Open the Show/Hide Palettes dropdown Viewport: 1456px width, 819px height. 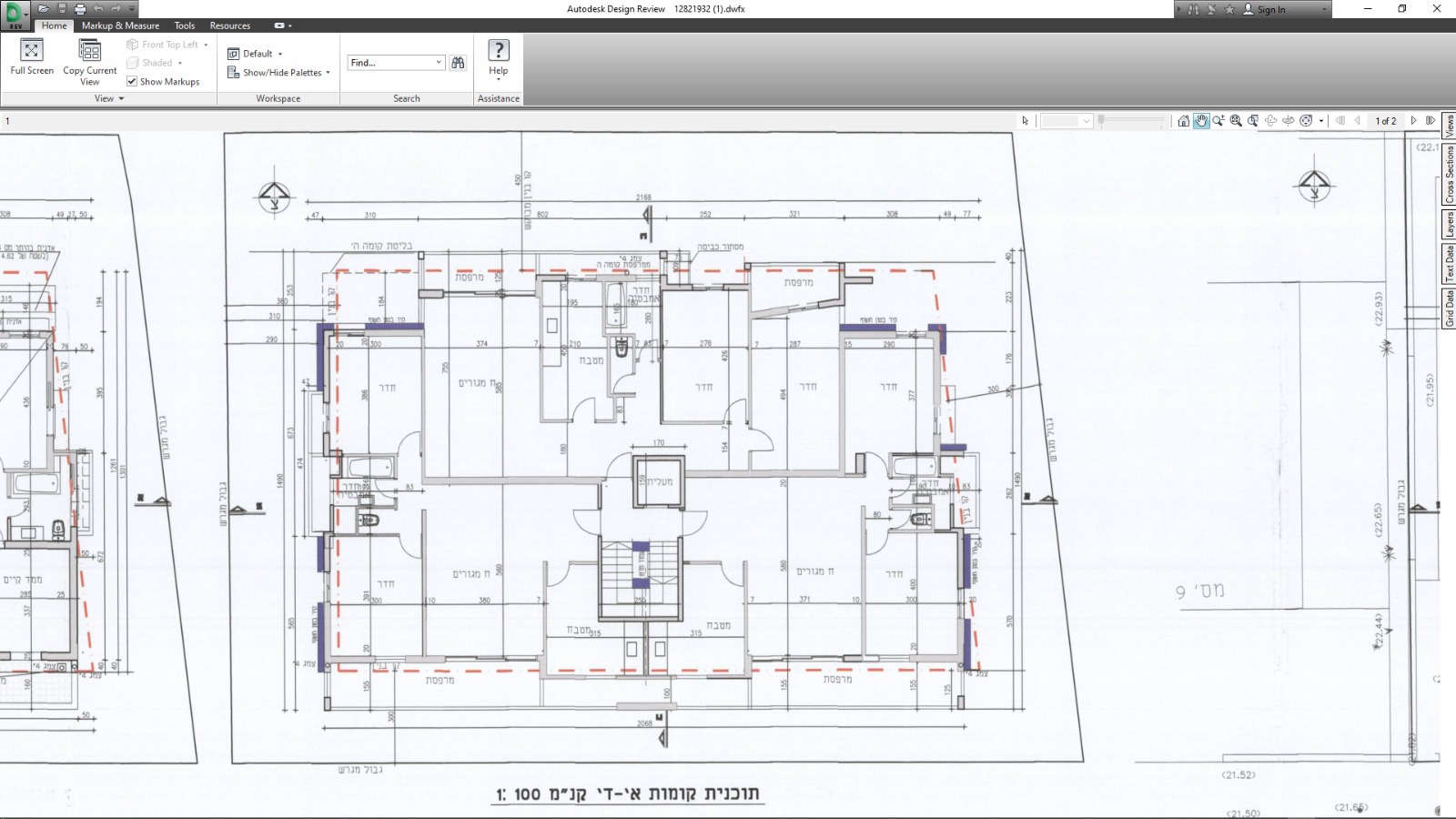(x=278, y=73)
